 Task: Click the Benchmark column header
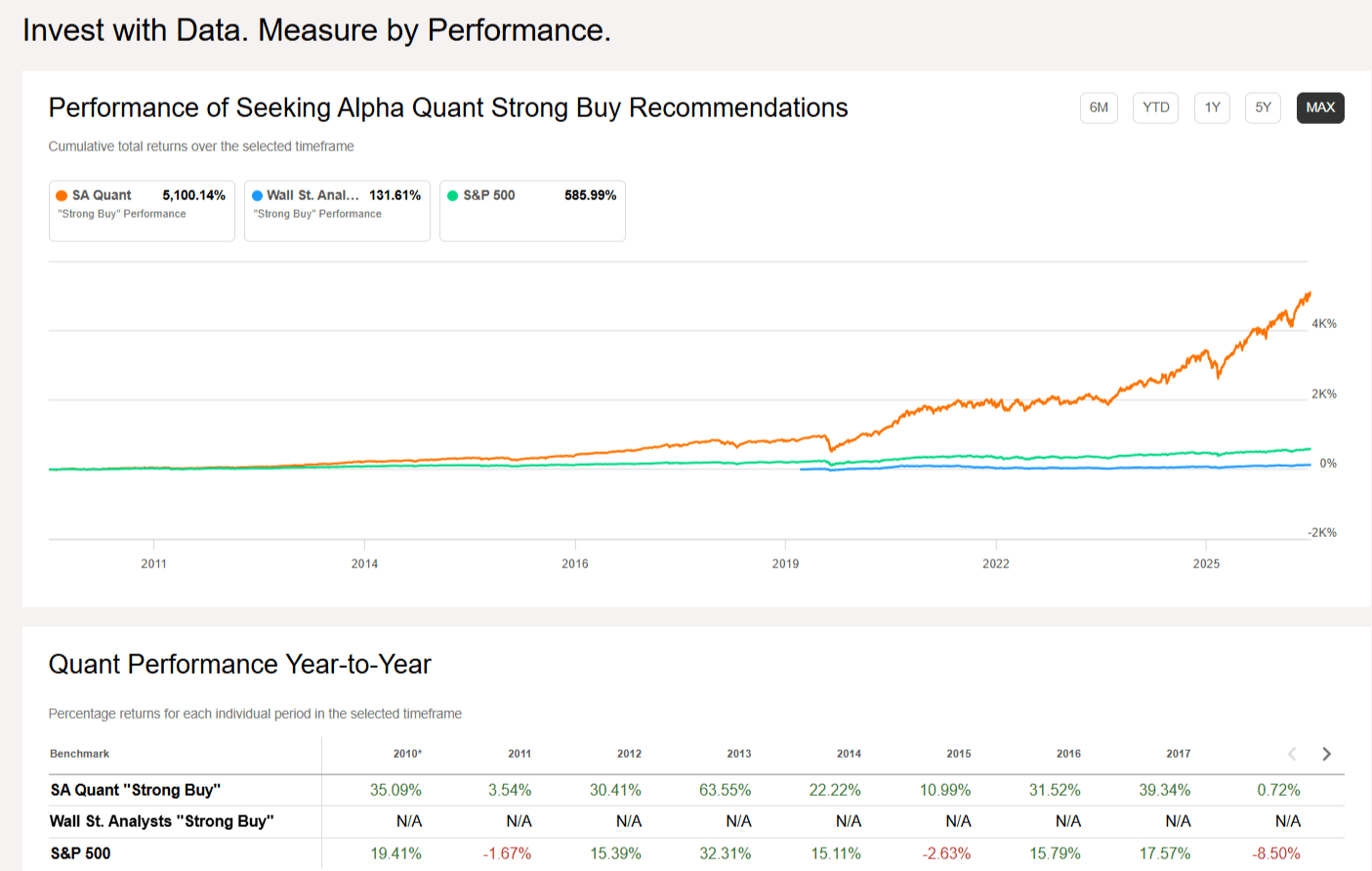click(80, 754)
